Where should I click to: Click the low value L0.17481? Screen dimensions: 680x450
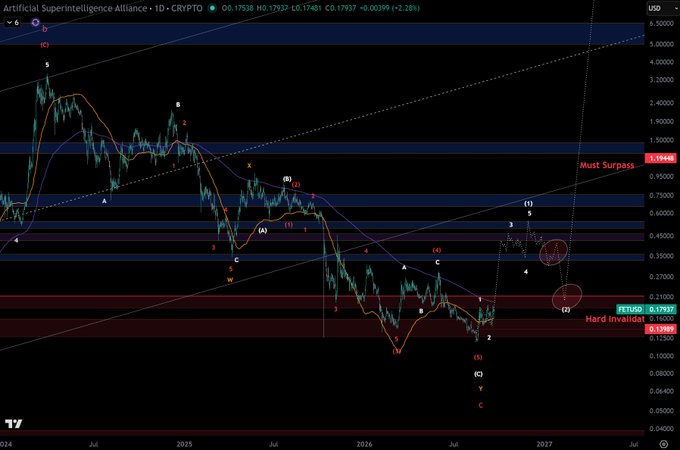[306, 8]
